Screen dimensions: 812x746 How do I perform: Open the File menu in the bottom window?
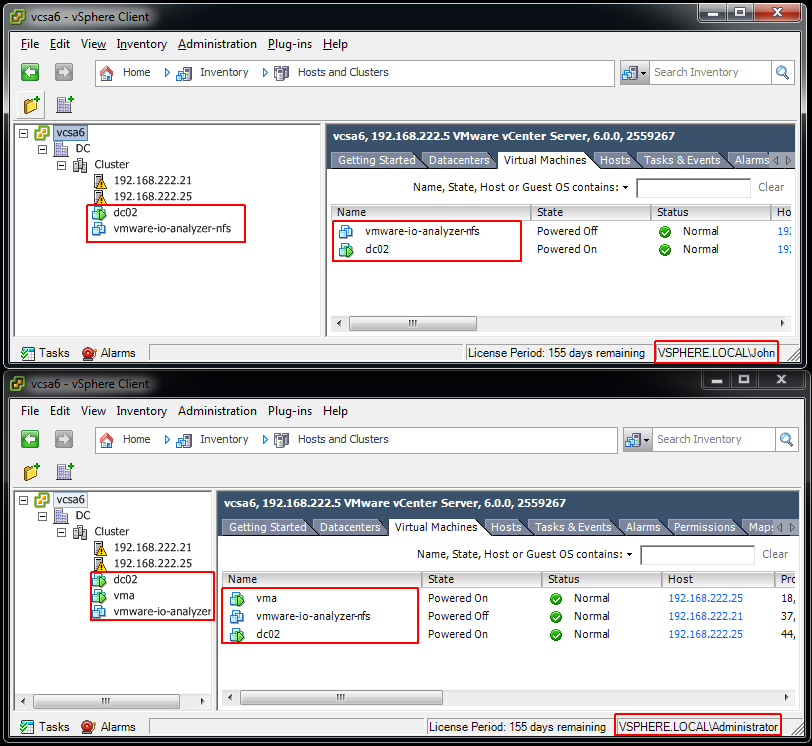click(30, 411)
